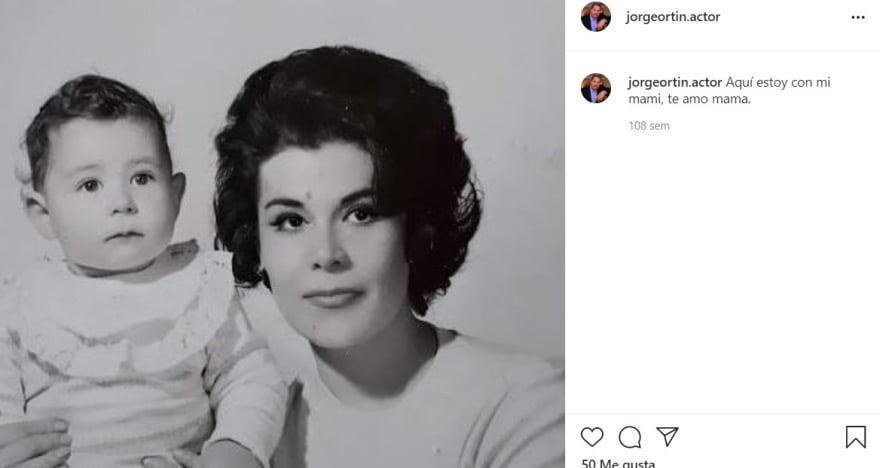View who liked via '50 Me gusta'

point(618,463)
